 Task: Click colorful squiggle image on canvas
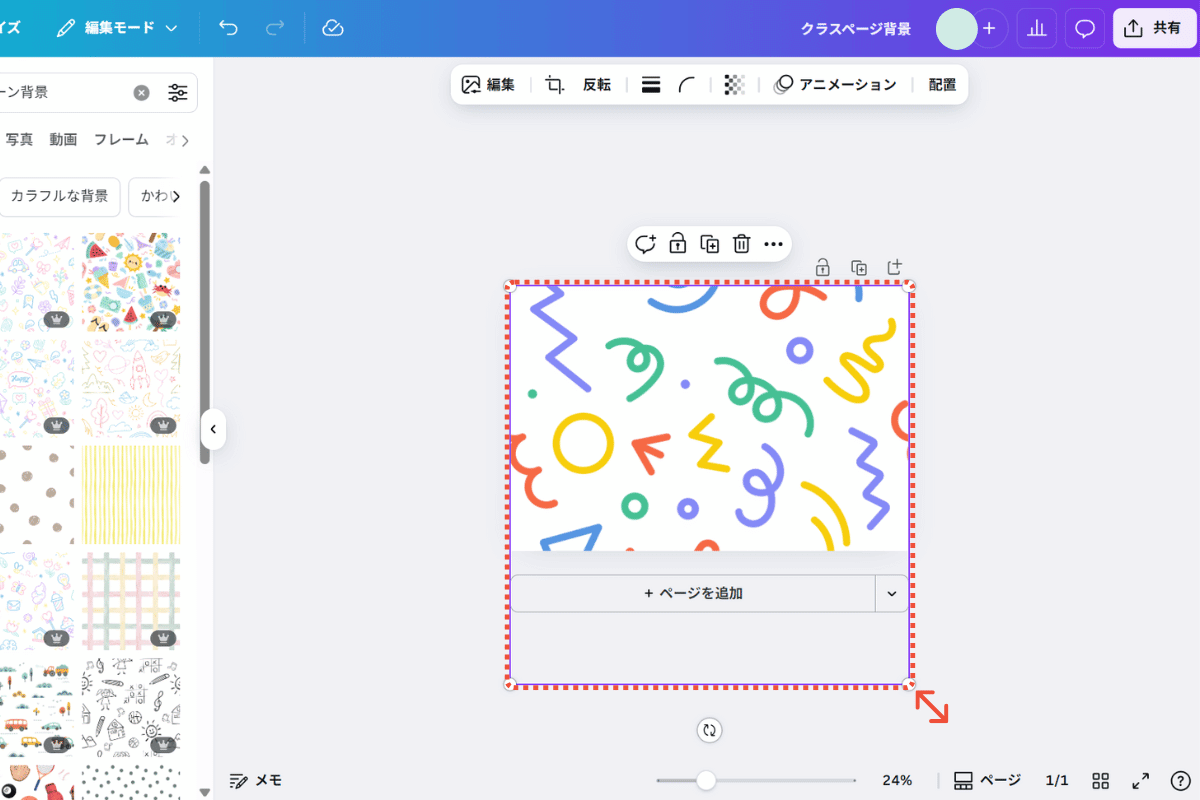(709, 417)
